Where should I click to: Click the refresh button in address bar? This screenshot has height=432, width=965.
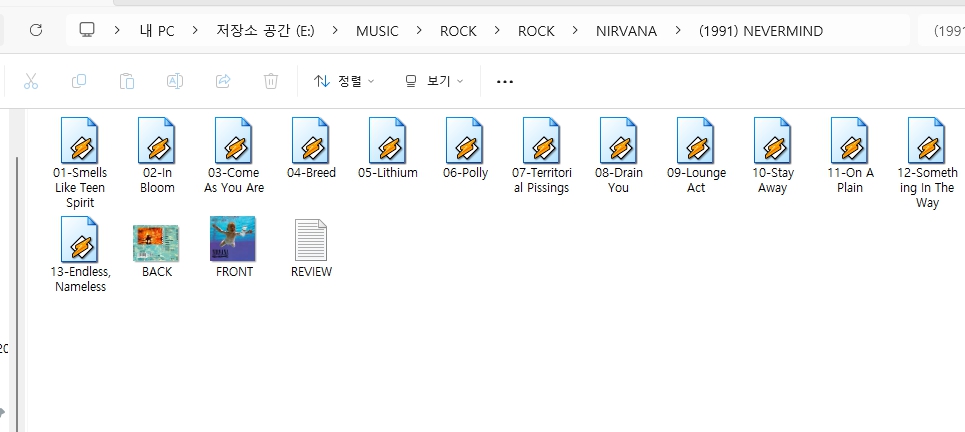(36, 30)
